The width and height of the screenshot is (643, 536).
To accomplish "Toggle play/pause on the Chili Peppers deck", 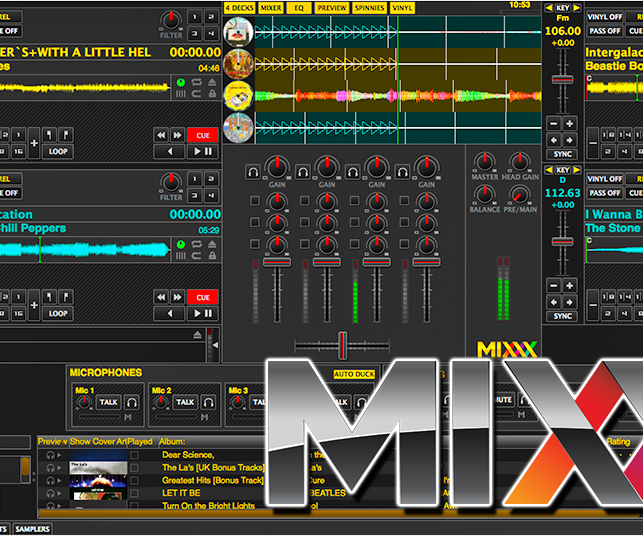I will click(x=203, y=314).
